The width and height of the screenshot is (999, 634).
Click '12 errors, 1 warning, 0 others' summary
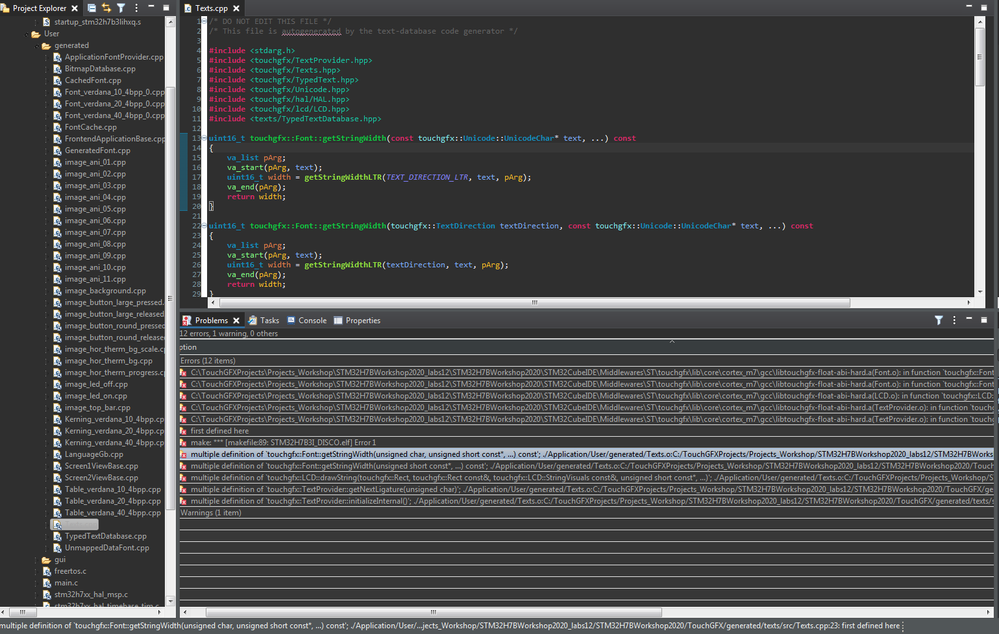tap(229, 334)
